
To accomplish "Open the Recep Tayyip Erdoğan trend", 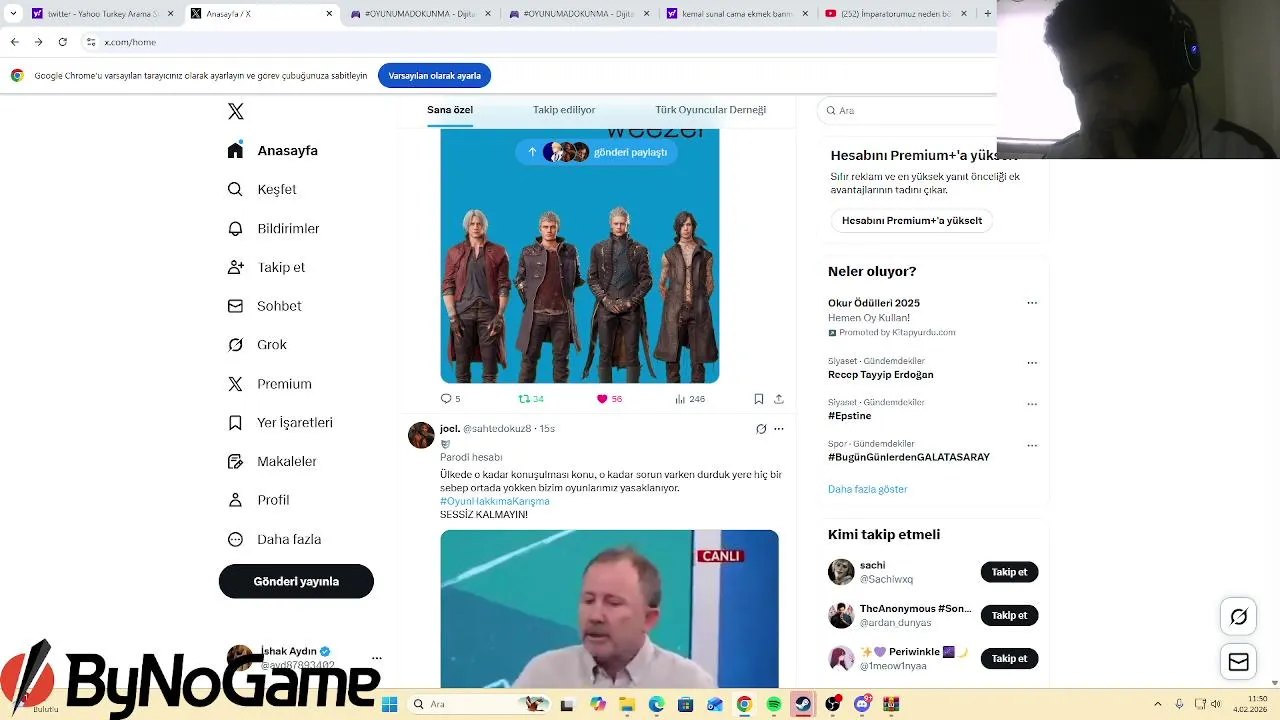I will 880,375.
